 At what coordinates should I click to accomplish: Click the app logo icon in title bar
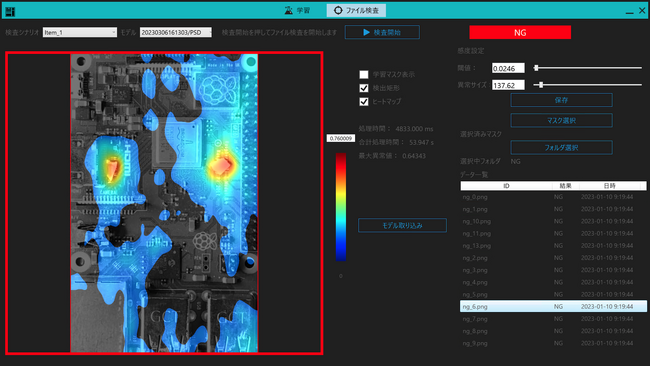pos(10,11)
